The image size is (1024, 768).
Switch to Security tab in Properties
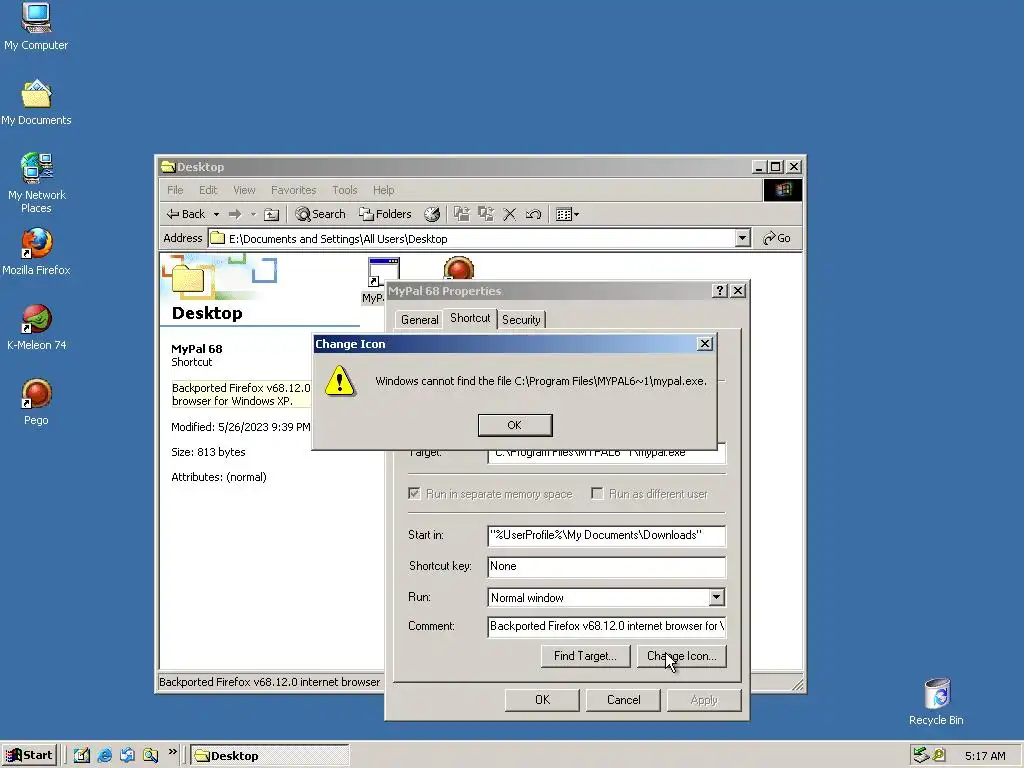point(521,319)
